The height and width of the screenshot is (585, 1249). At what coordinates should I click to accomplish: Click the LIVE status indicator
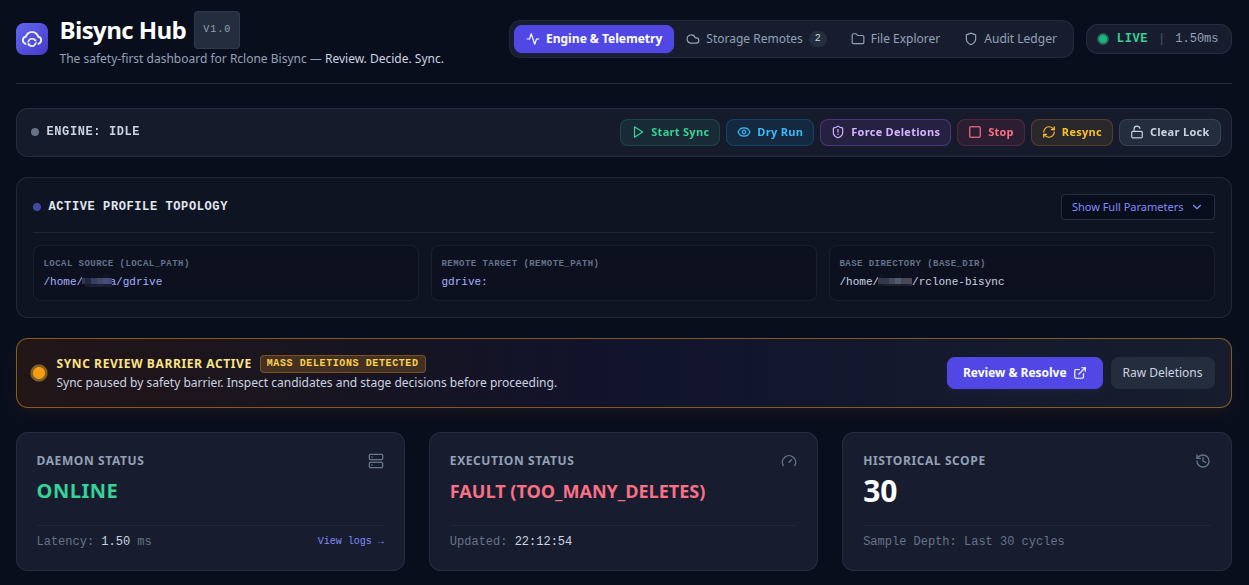[x=1158, y=39]
